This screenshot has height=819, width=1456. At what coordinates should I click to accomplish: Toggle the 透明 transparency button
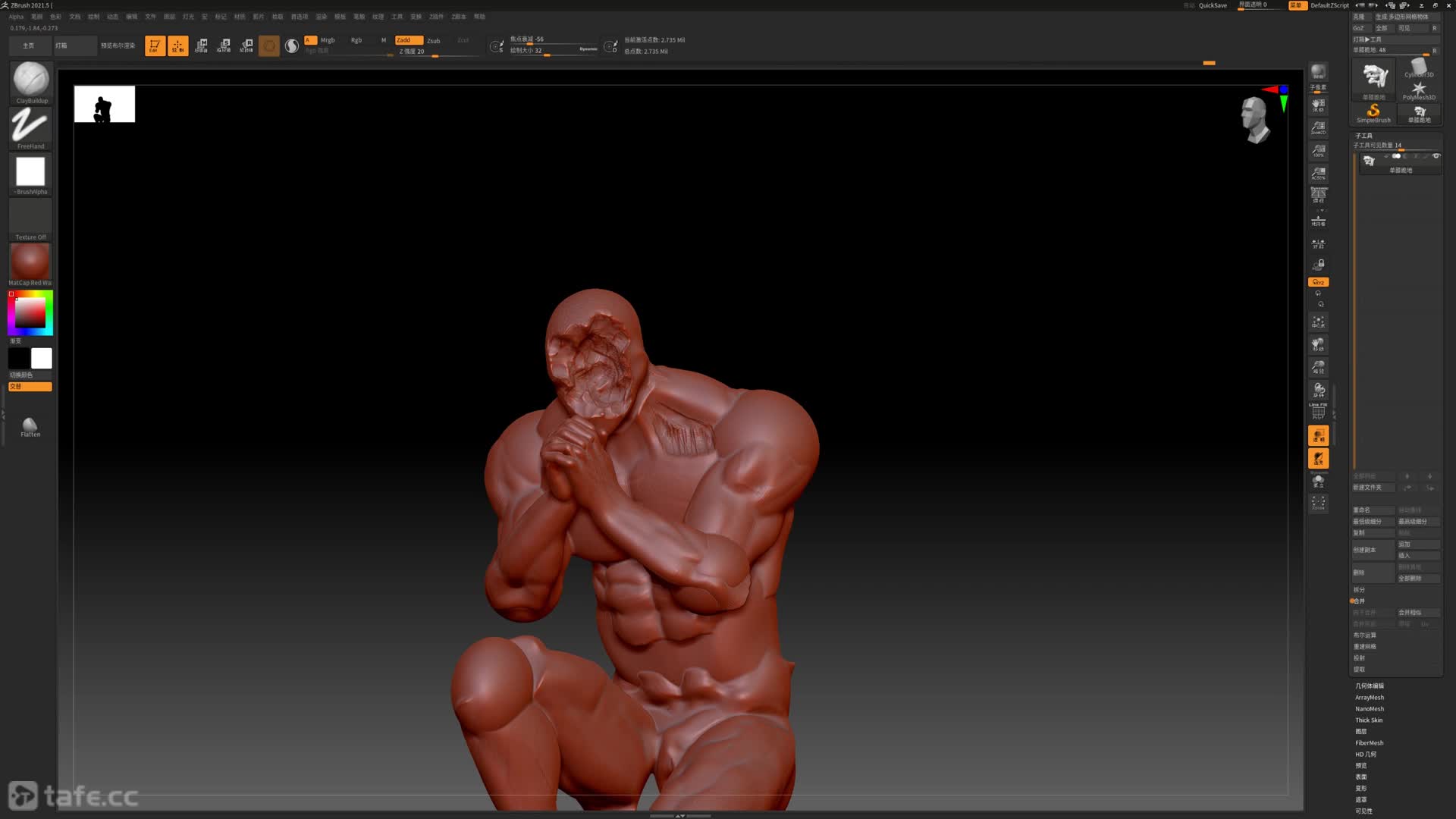[1318, 435]
